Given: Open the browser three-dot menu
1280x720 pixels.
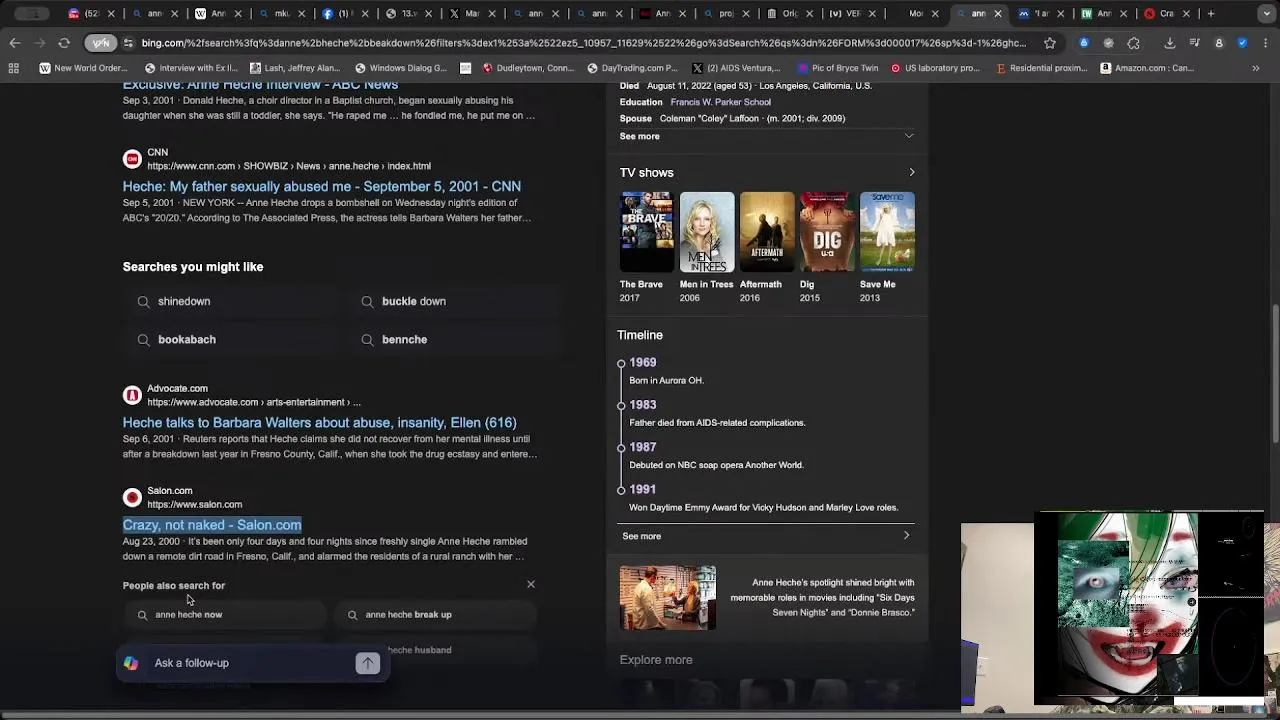Looking at the screenshot, I should [1265, 43].
